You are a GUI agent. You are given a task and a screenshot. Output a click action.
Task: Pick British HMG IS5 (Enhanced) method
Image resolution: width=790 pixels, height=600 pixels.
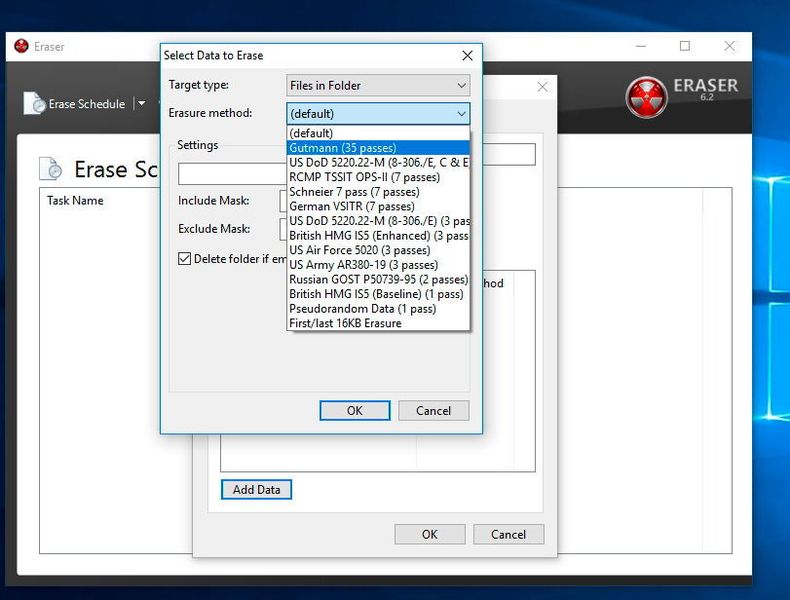coord(378,235)
